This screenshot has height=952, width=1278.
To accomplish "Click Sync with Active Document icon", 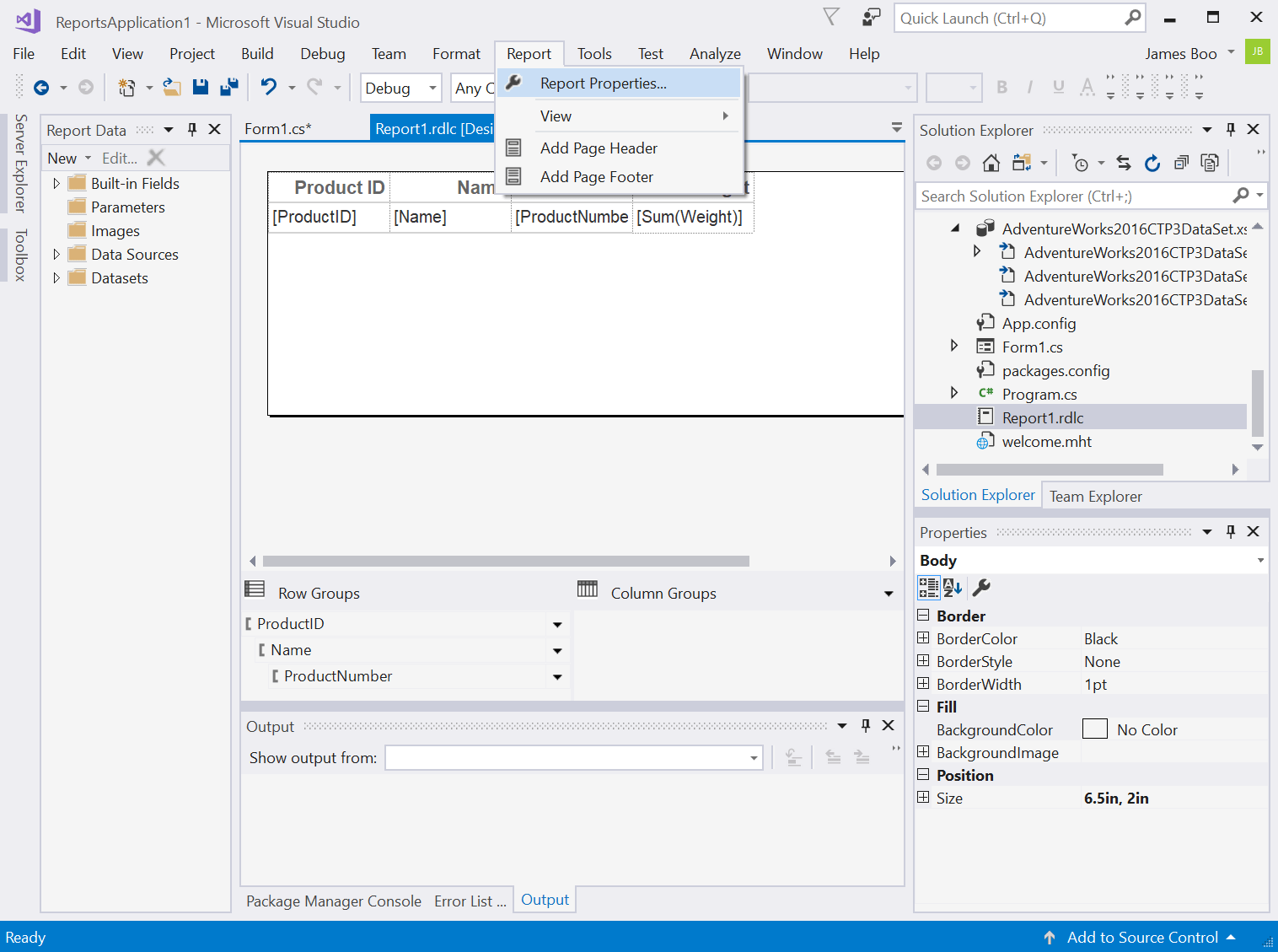I will [x=1124, y=163].
